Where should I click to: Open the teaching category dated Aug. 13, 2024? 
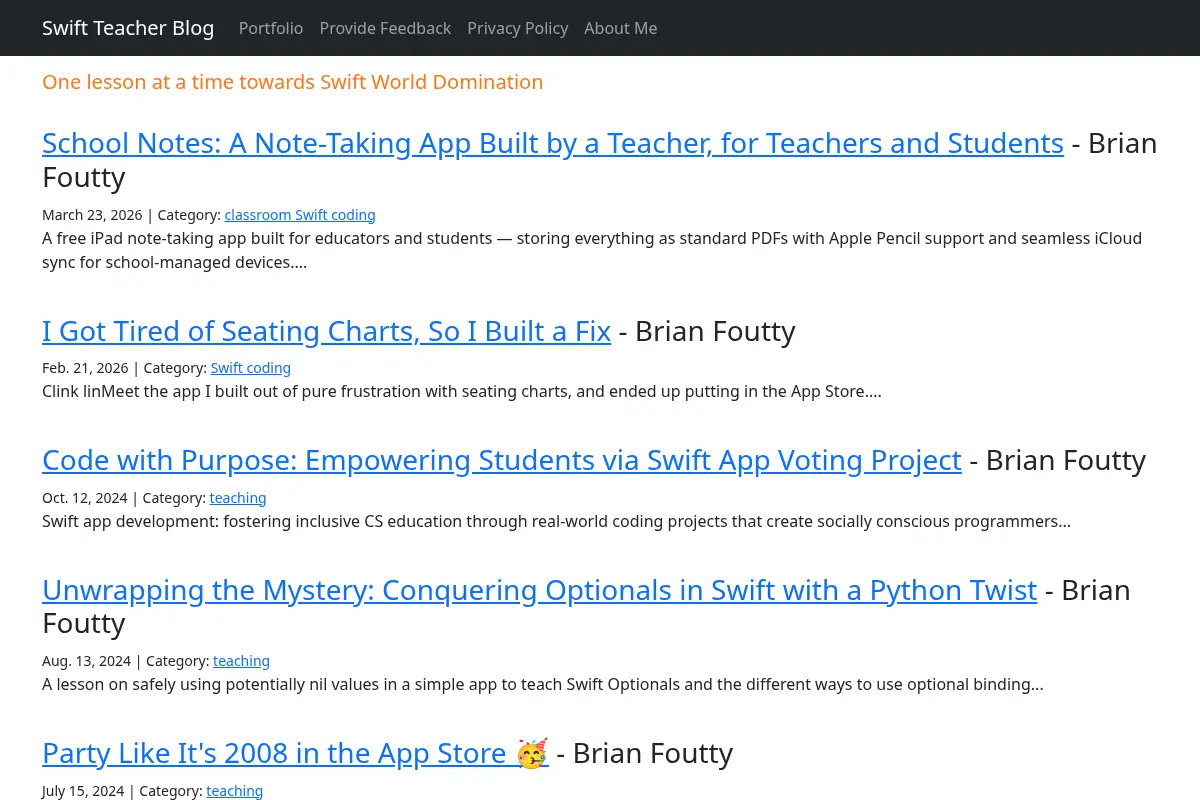pos(241,661)
